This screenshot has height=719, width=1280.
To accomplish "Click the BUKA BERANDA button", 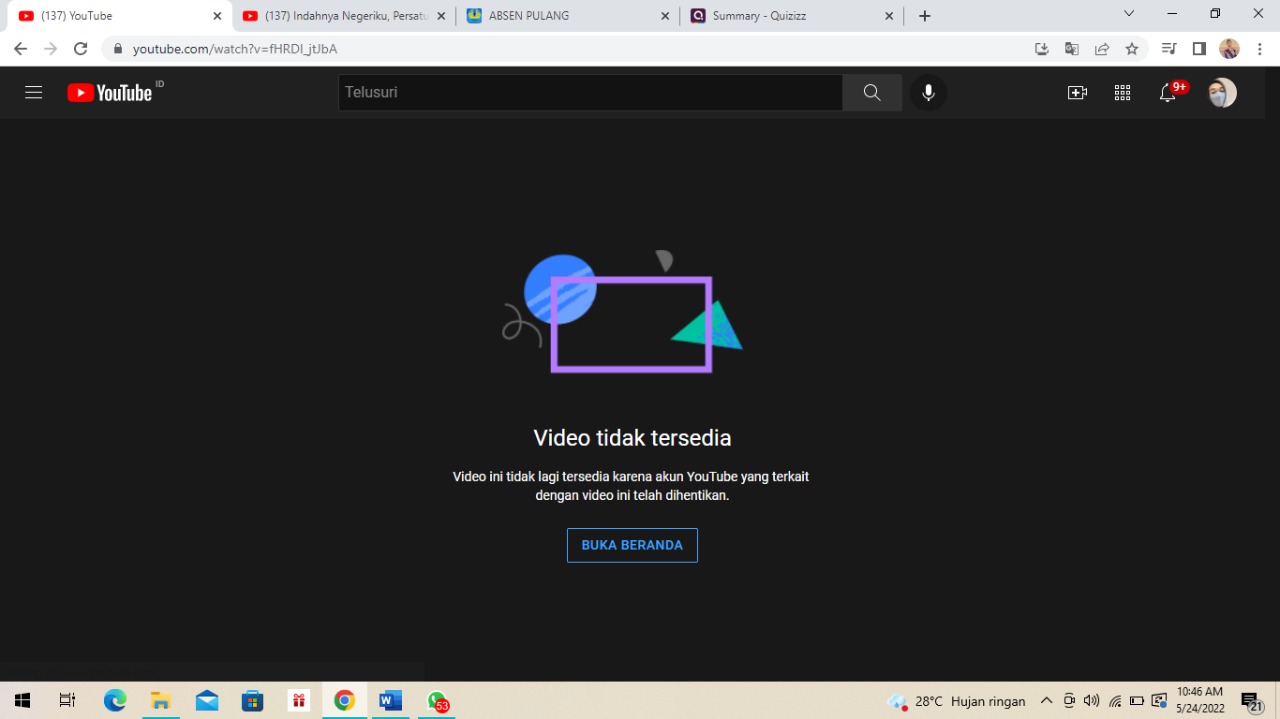I will point(632,545).
